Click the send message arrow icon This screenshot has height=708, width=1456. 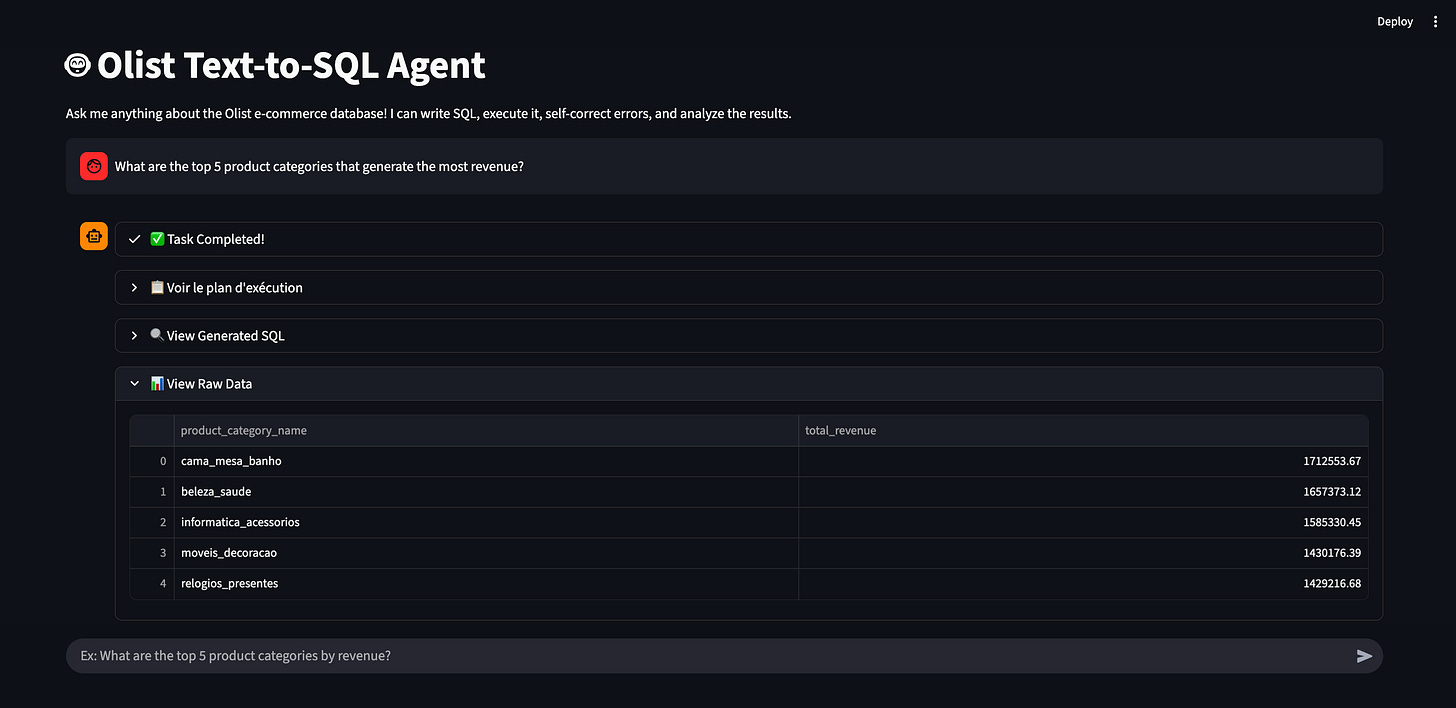[1364, 655]
